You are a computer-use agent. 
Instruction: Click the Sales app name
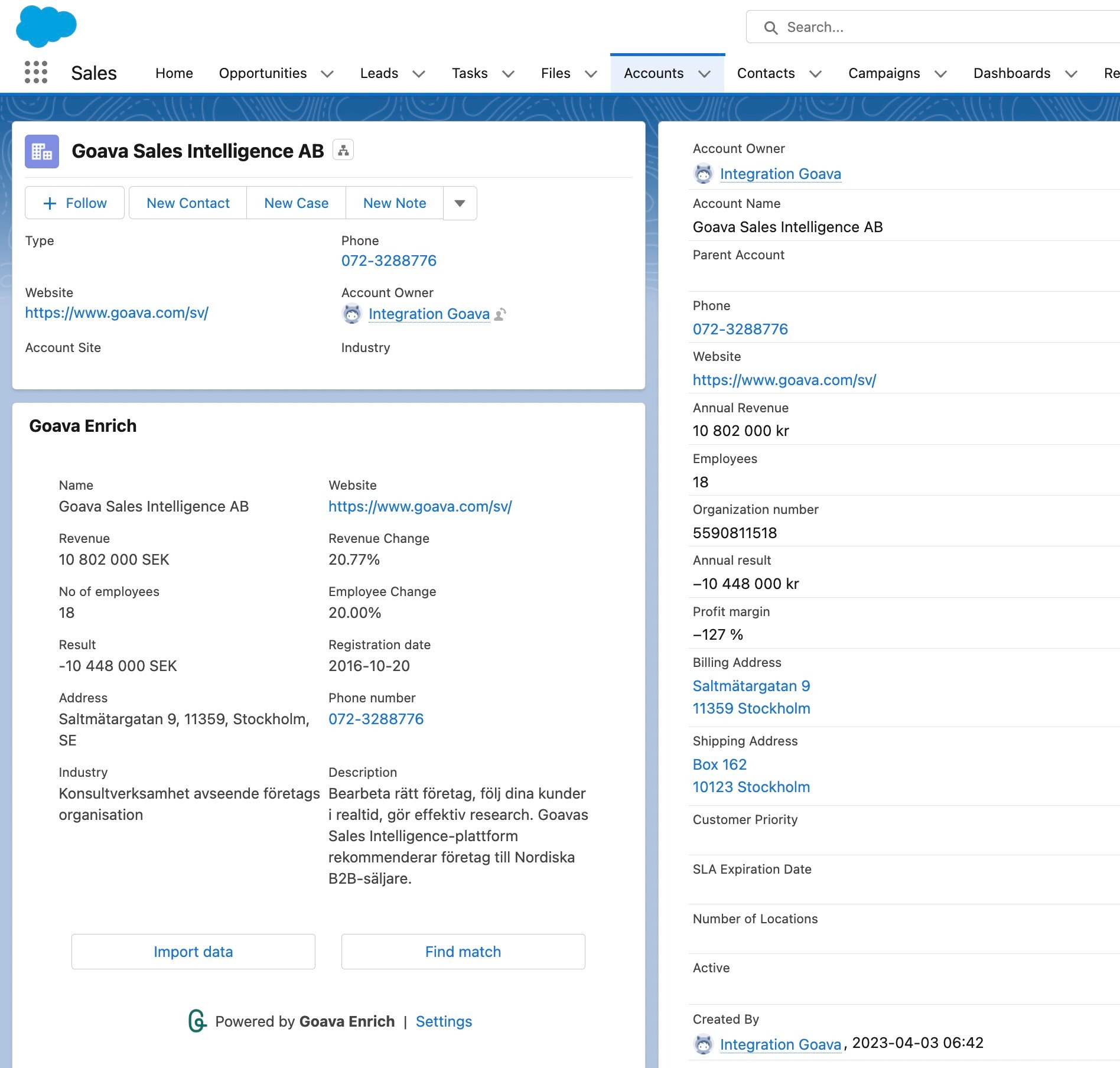tap(94, 73)
